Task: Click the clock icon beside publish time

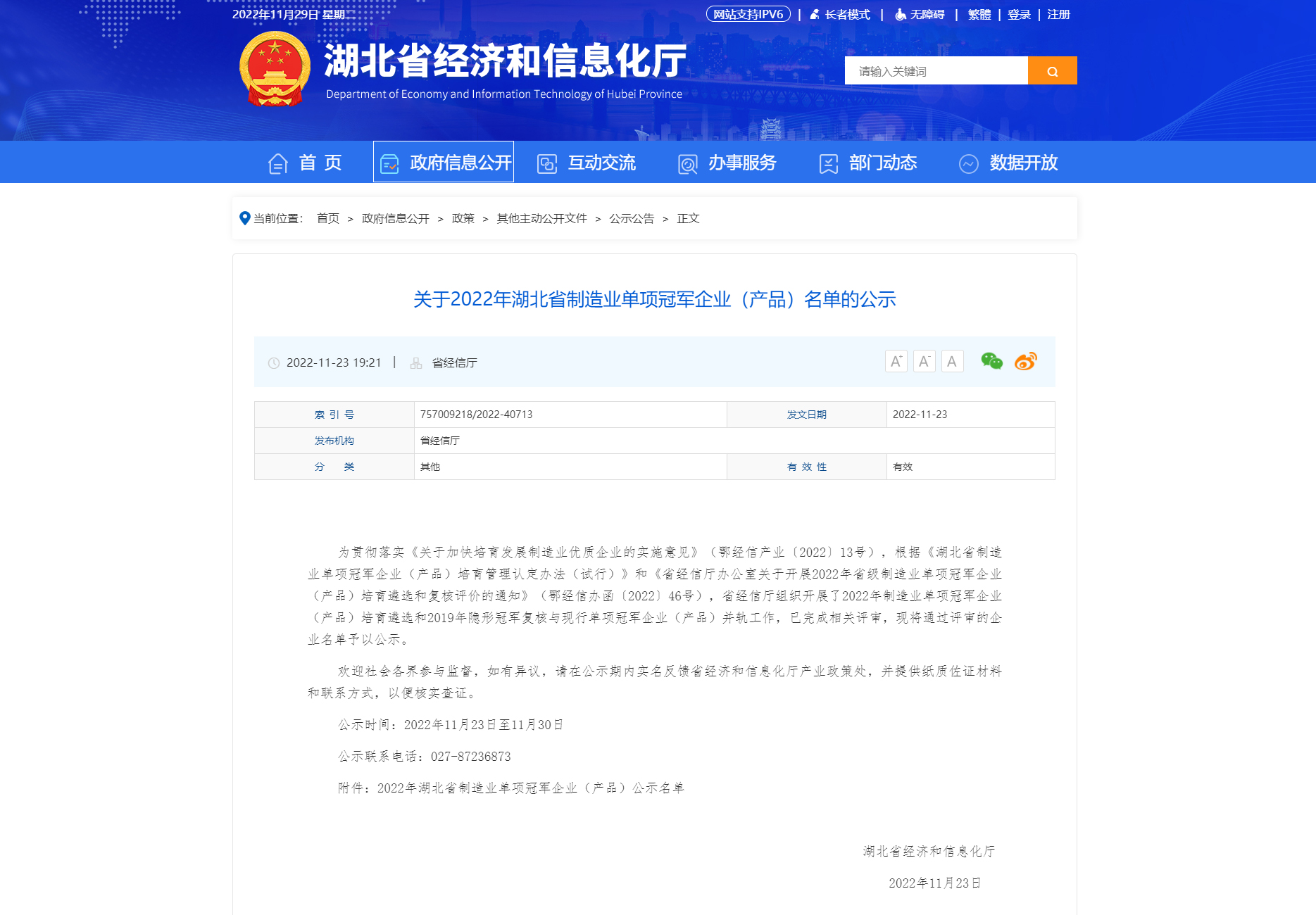Action: point(274,363)
